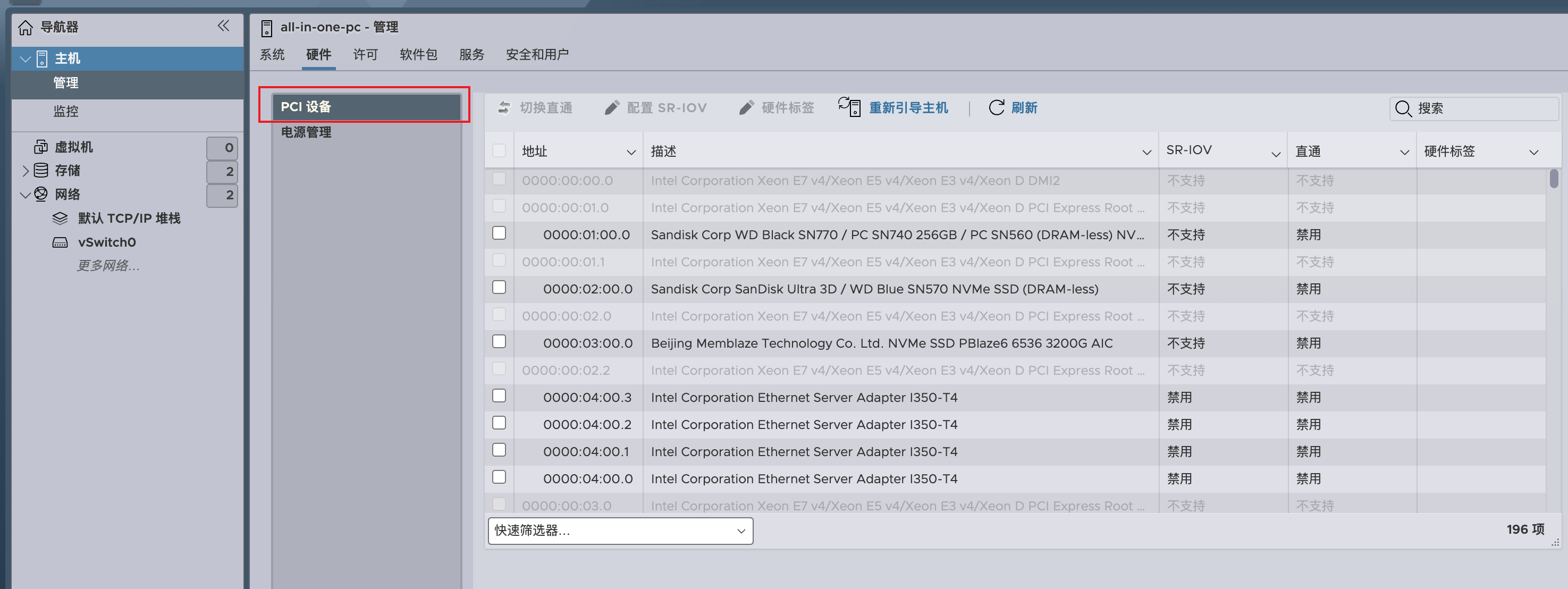Image resolution: width=1568 pixels, height=589 pixels.
Task: Click the search magnifier icon
Action: (1403, 108)
